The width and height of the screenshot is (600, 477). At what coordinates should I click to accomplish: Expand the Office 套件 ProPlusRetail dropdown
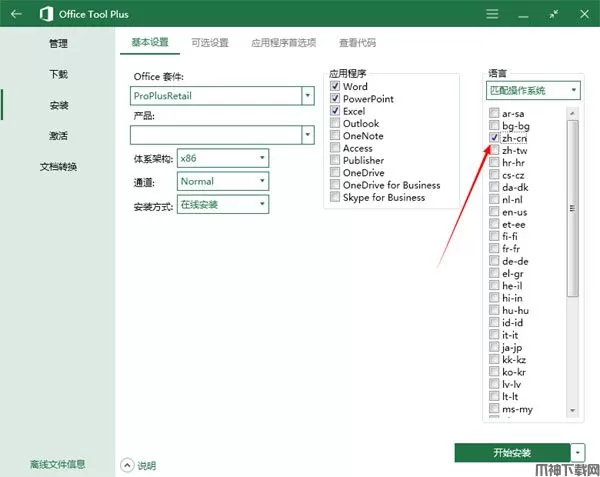coord(308,96)
